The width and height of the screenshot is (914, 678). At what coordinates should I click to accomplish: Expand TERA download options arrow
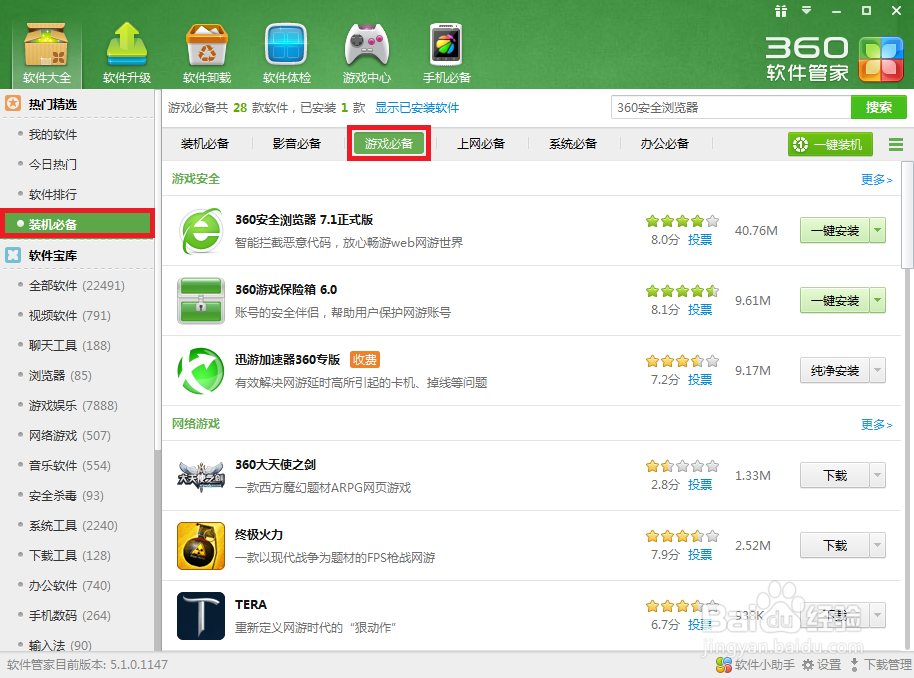877,615
